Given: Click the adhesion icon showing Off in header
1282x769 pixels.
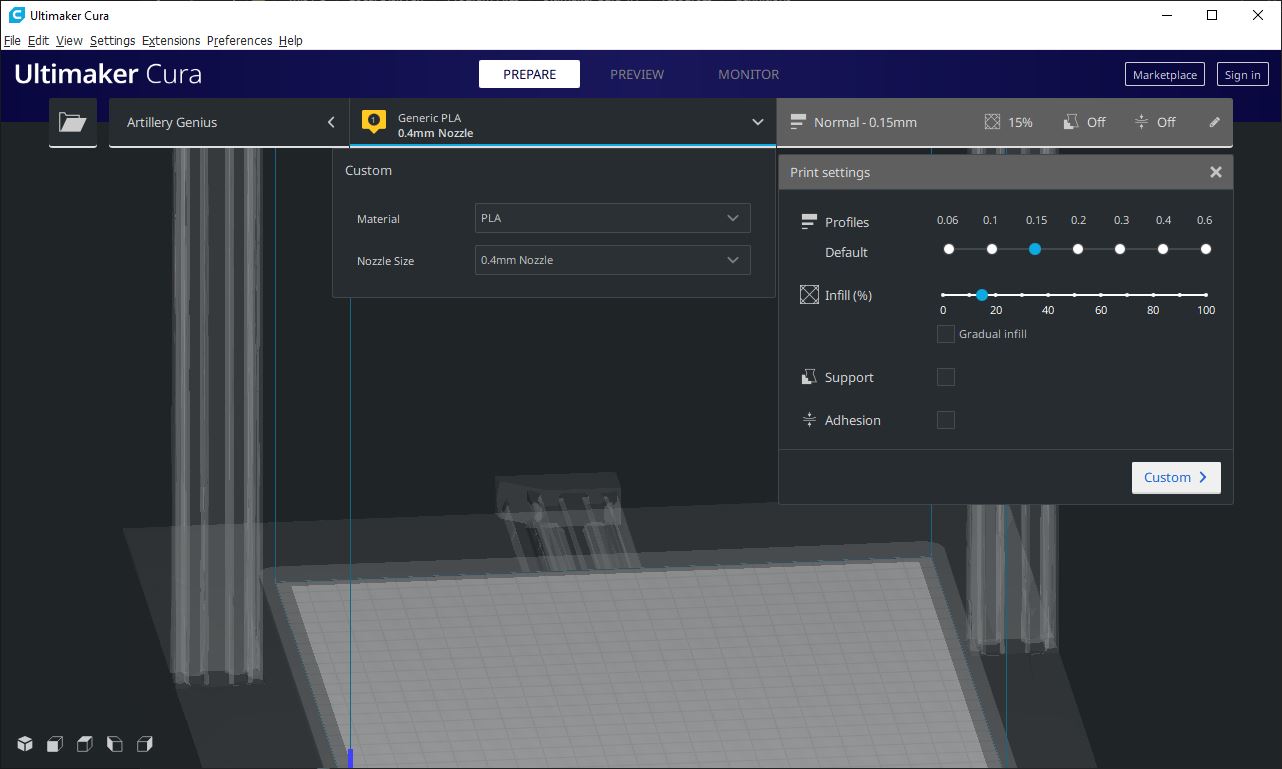Looking at the screenshot, I should [1142, 122].
